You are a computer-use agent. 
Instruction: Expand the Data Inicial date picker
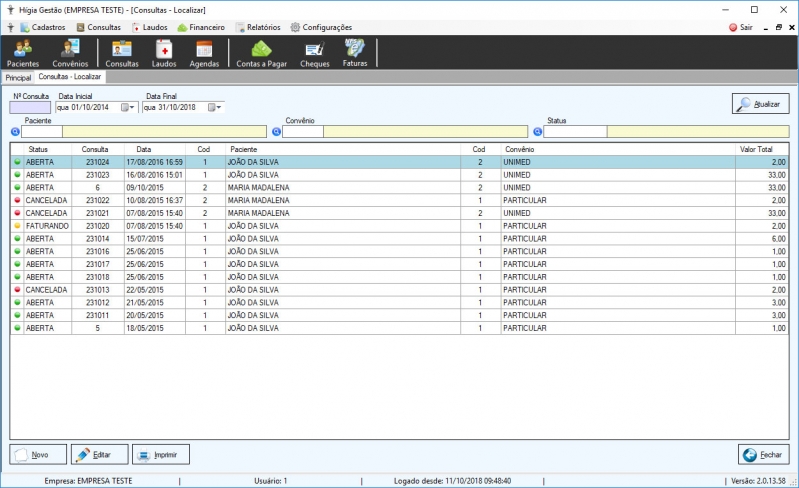(x=128, y=107)
